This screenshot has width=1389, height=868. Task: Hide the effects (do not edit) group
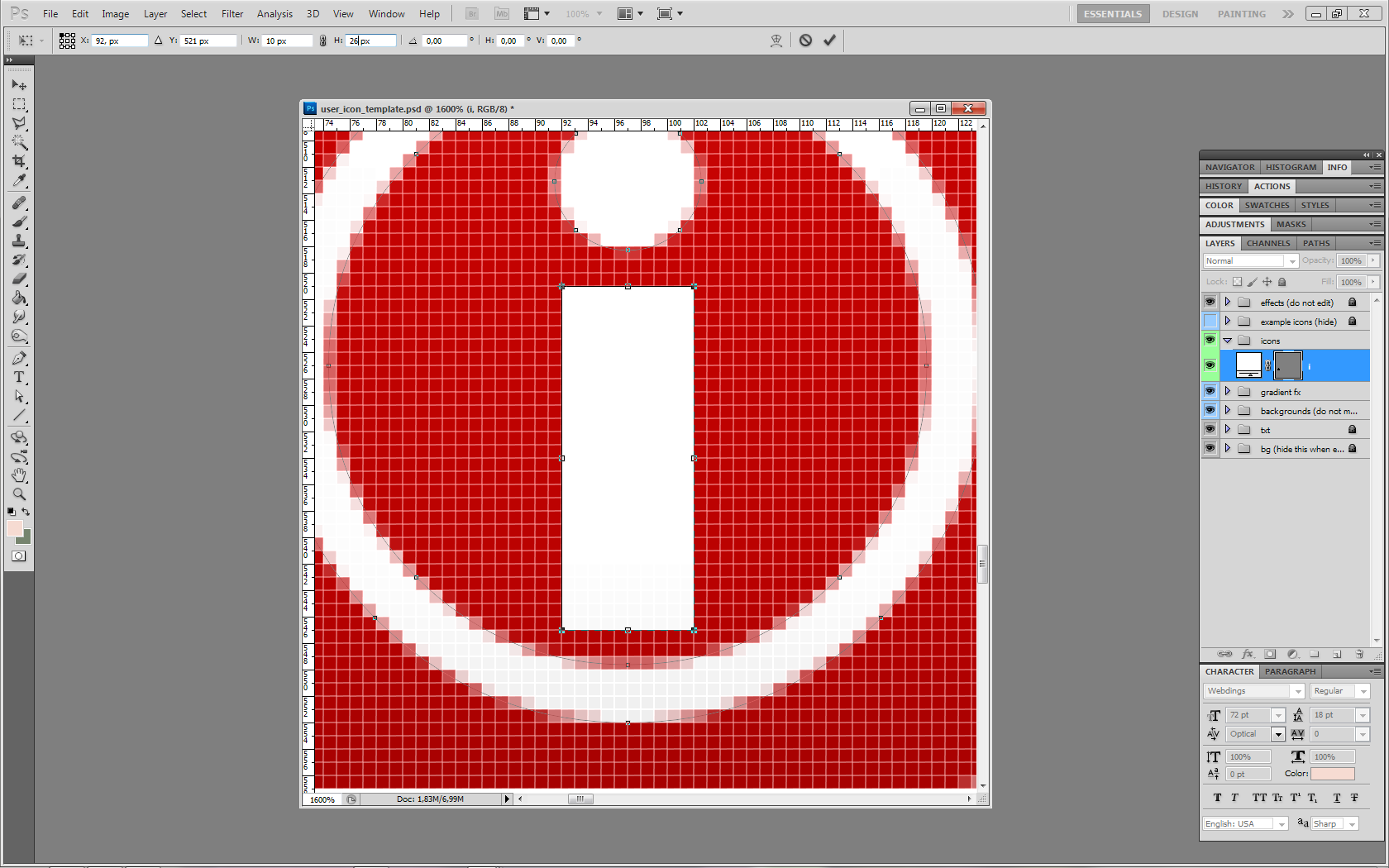(x=1210, y=303)
